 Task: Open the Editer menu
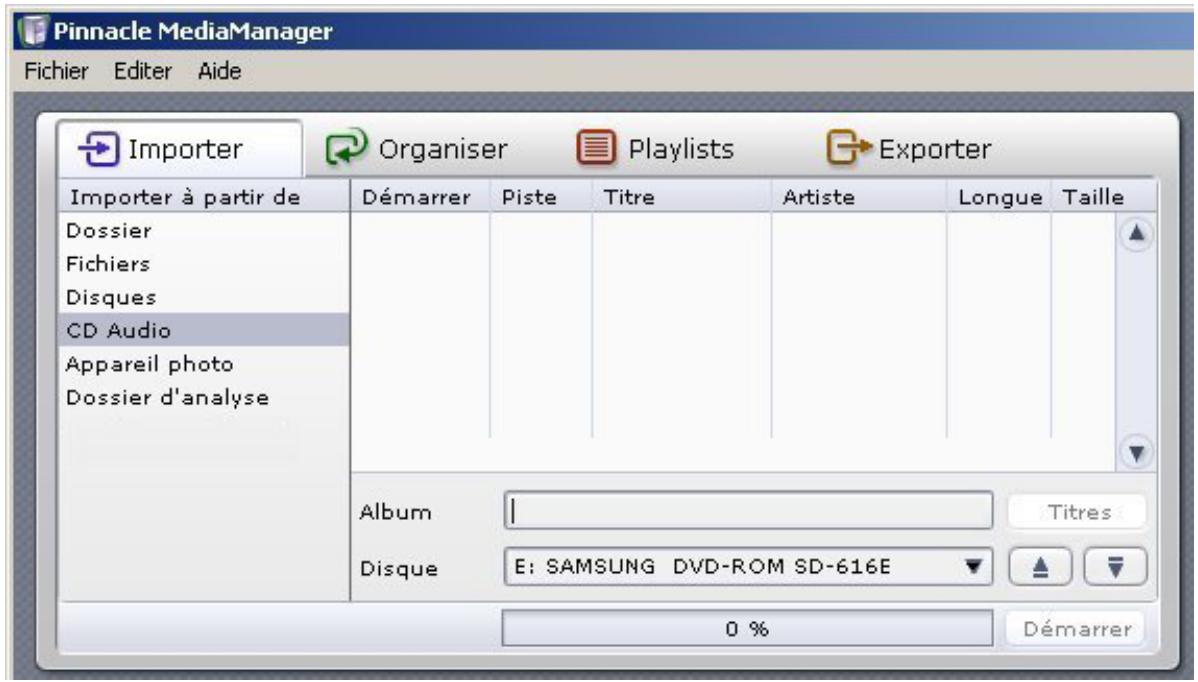(x=142, y=71)
